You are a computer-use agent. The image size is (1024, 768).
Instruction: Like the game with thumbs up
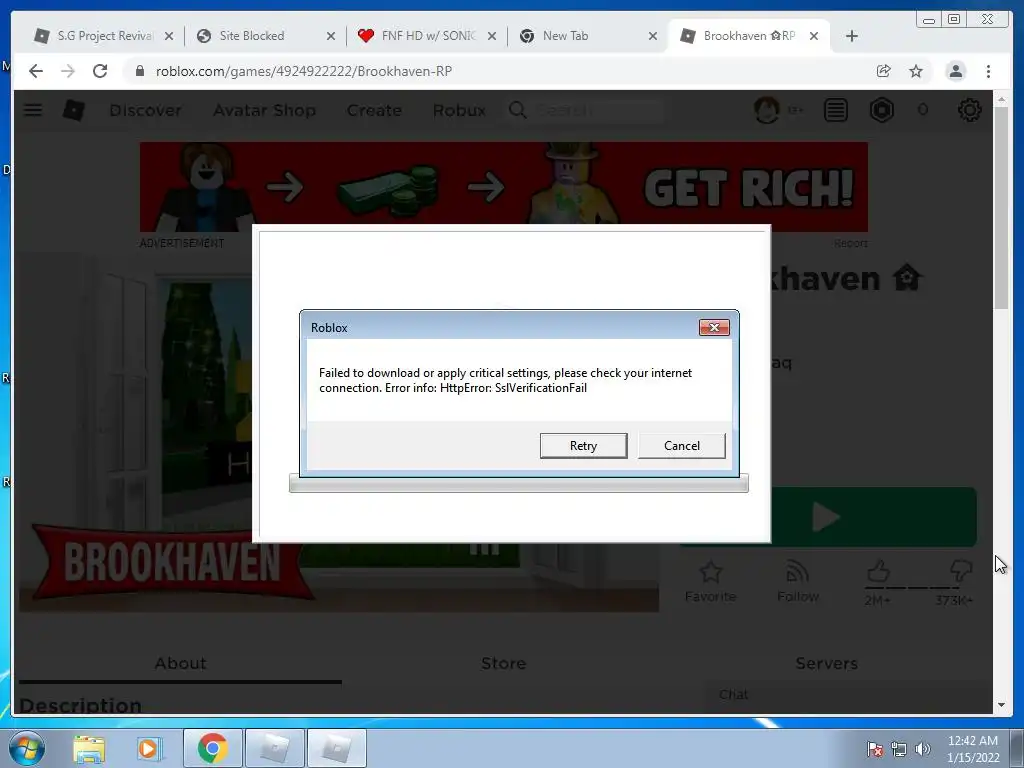pyautogui.click(x=878, y=572)
